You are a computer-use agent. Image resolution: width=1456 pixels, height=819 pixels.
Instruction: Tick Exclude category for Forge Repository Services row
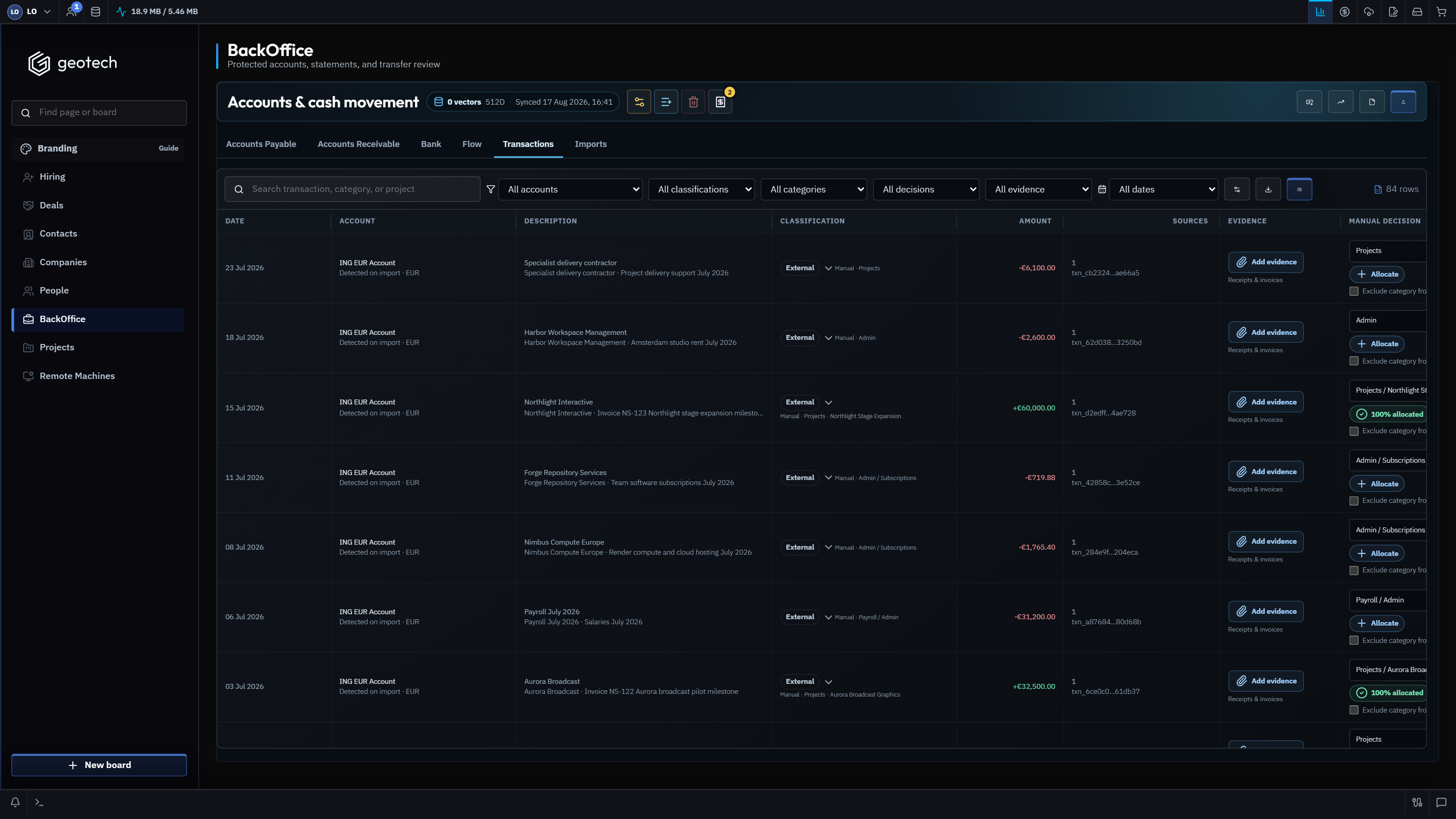1354,501
